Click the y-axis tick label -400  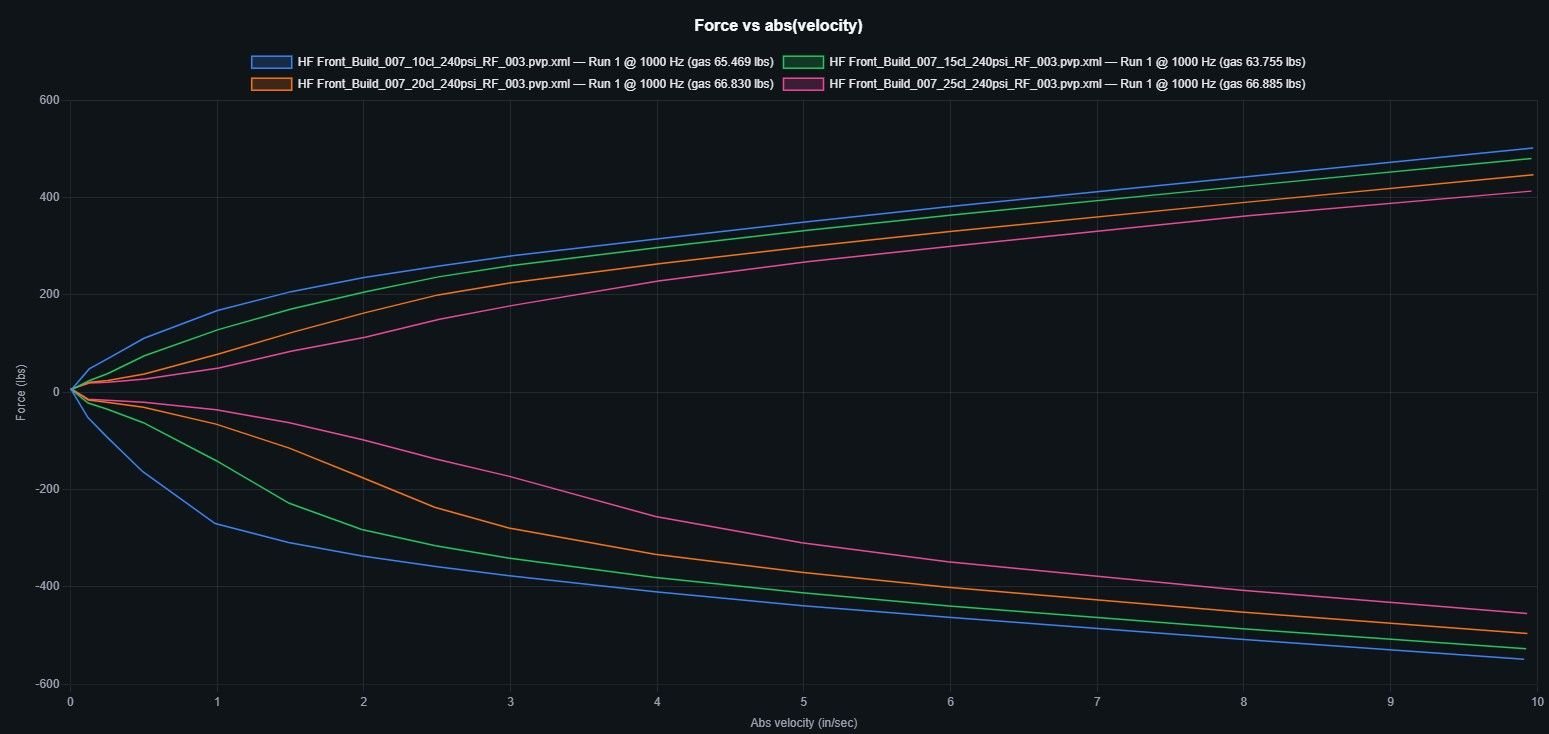[47, 587]
